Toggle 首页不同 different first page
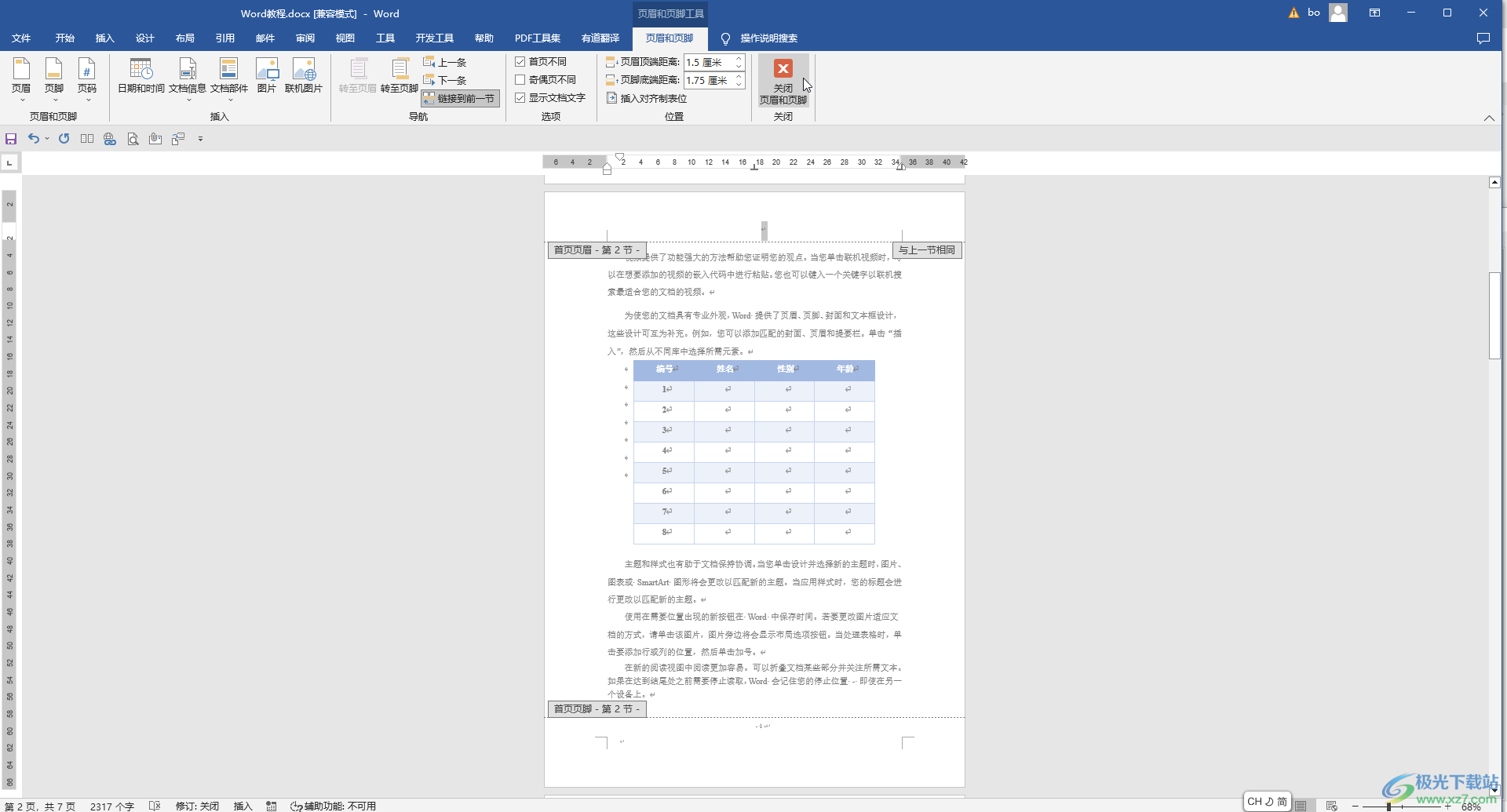 541,61
